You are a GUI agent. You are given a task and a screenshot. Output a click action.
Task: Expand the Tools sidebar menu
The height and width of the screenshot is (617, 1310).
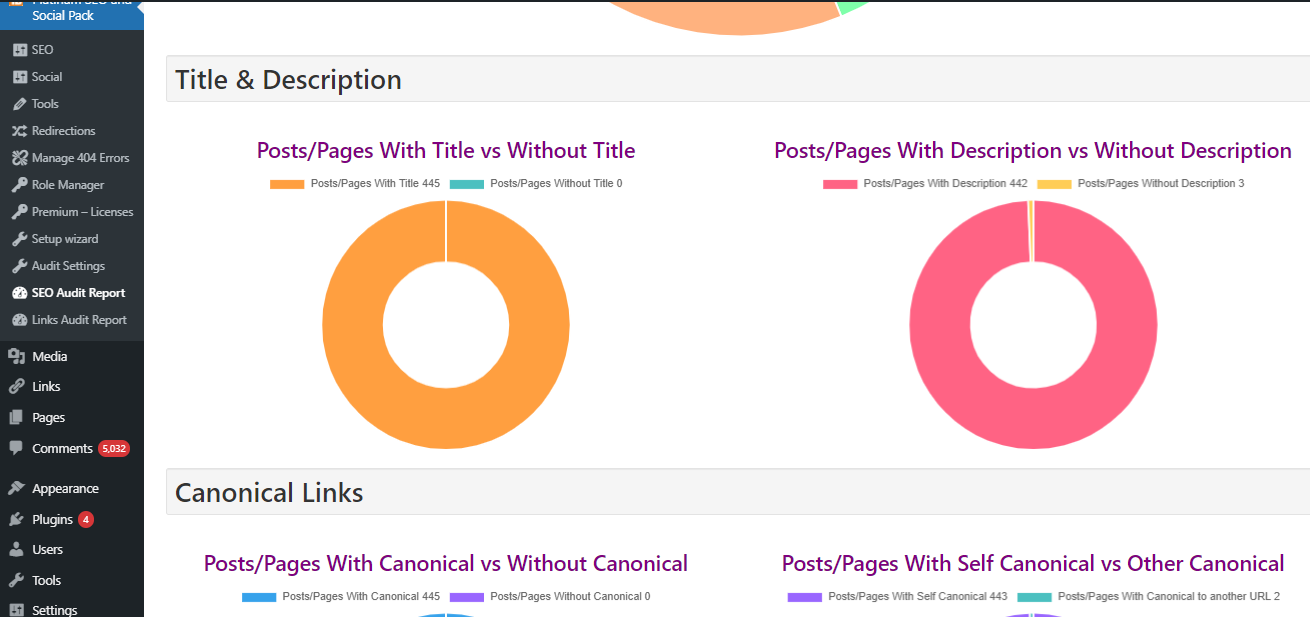(x=48, y=580)
